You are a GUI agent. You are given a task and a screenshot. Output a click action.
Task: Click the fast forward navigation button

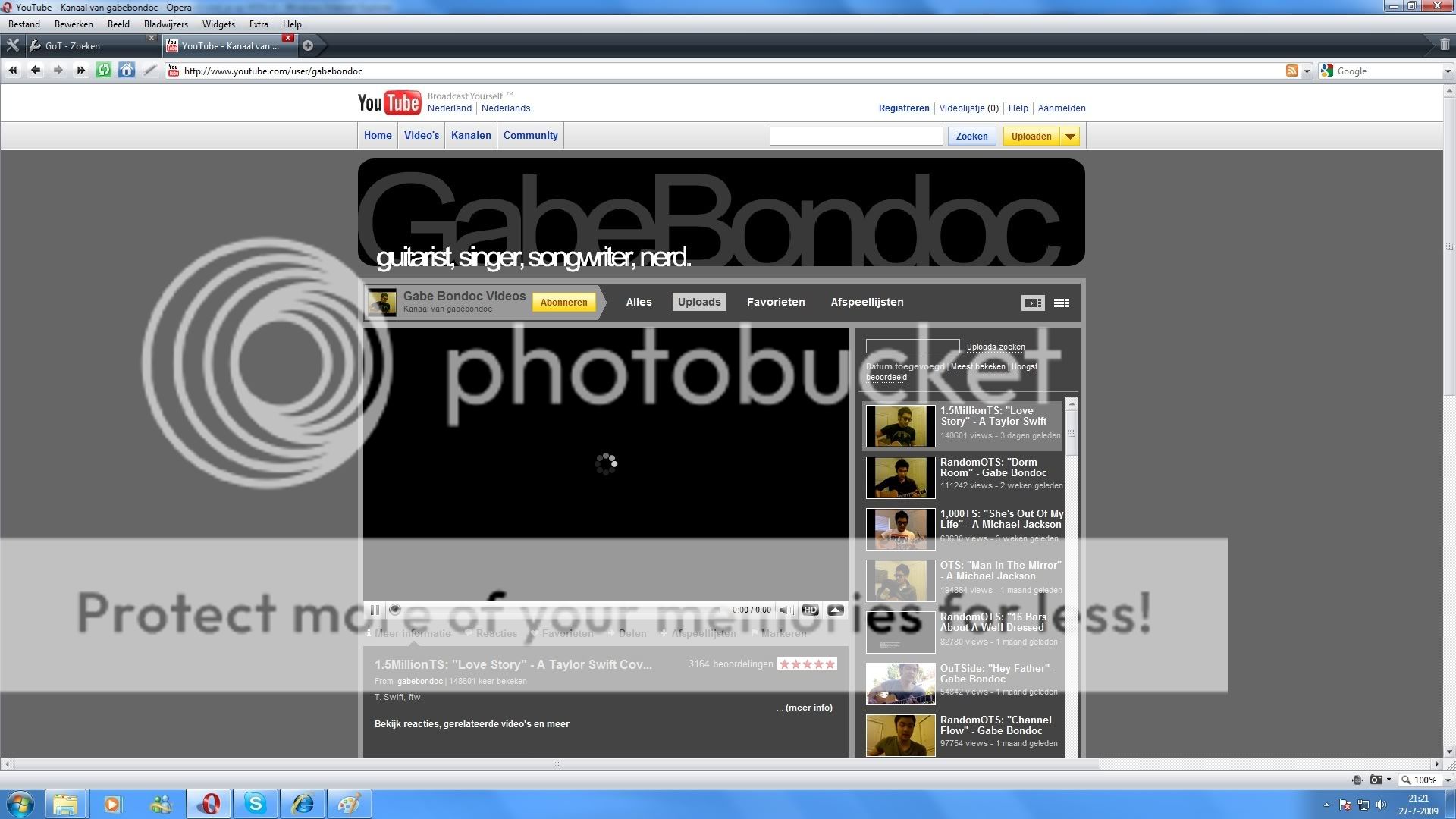[81, 71]
